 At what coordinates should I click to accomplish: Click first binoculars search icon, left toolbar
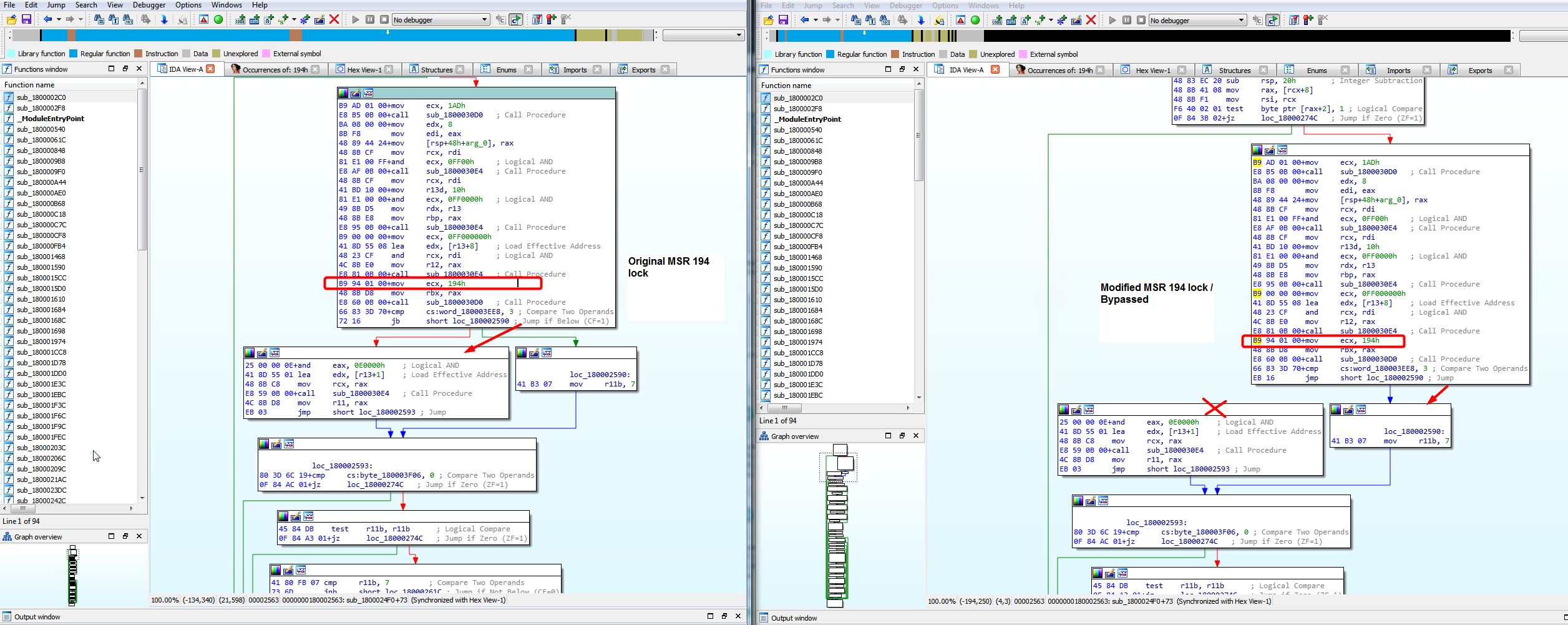point(99,19)
